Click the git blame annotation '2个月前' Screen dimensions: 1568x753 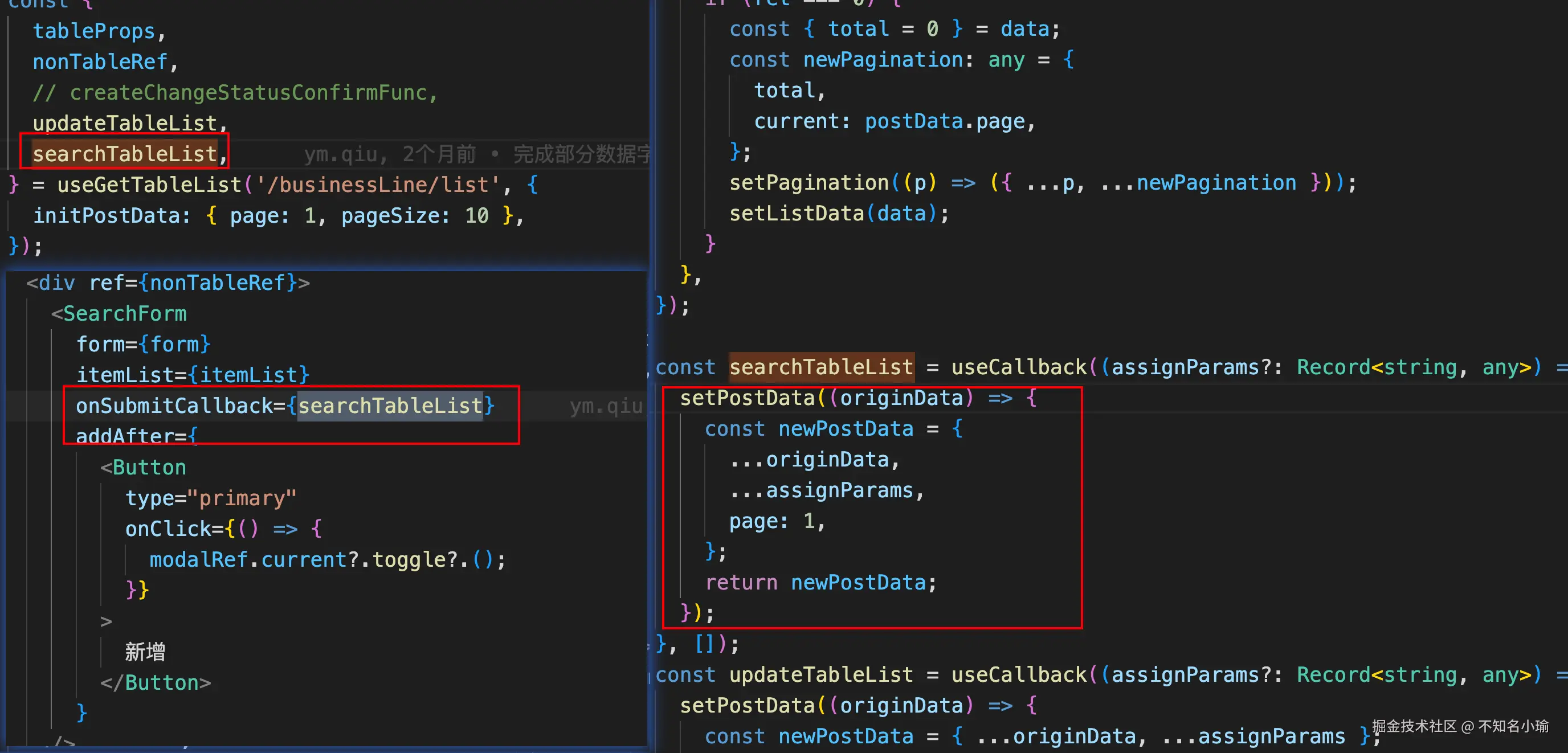click(x=439, y=154)
